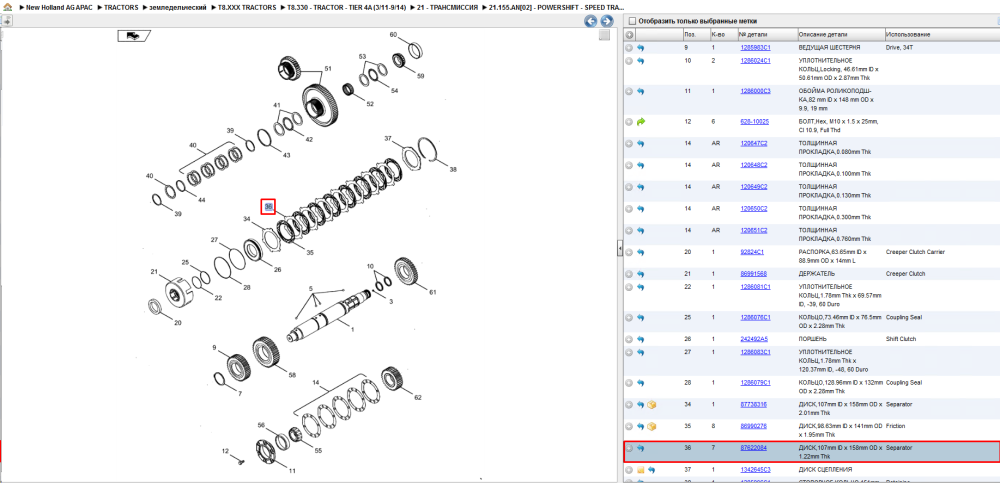Go to next diagram with right arrow
1000x483 pixels.
pyautogui.click(x=607, y=21)
